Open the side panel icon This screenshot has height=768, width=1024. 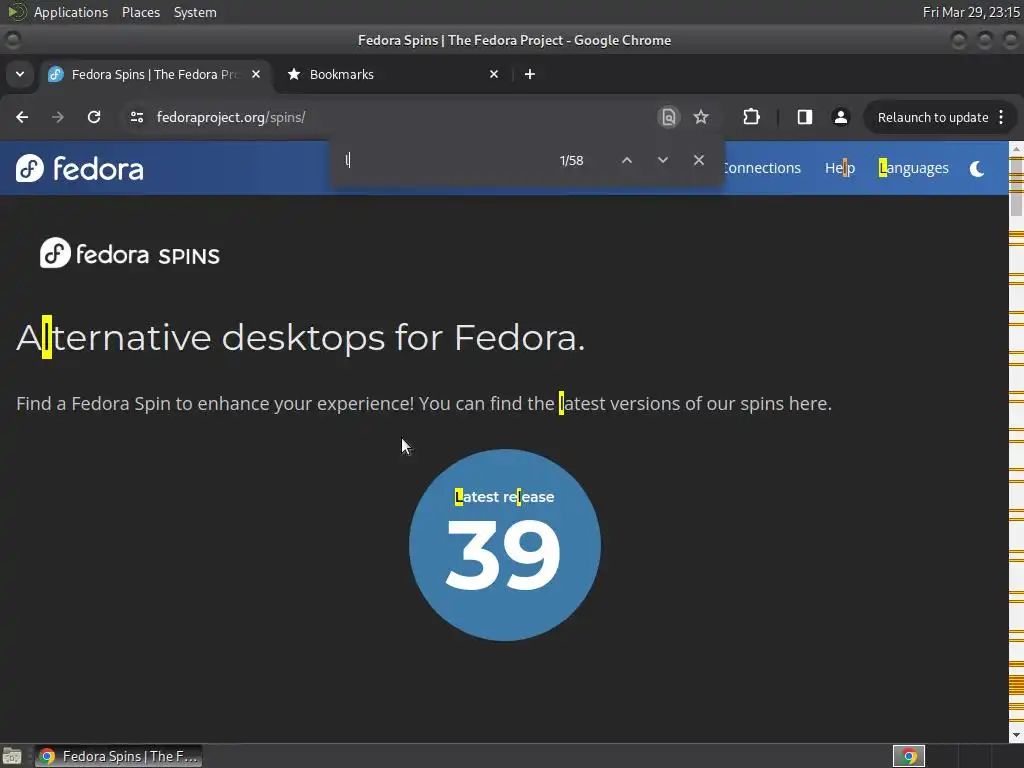coord(805,117)
